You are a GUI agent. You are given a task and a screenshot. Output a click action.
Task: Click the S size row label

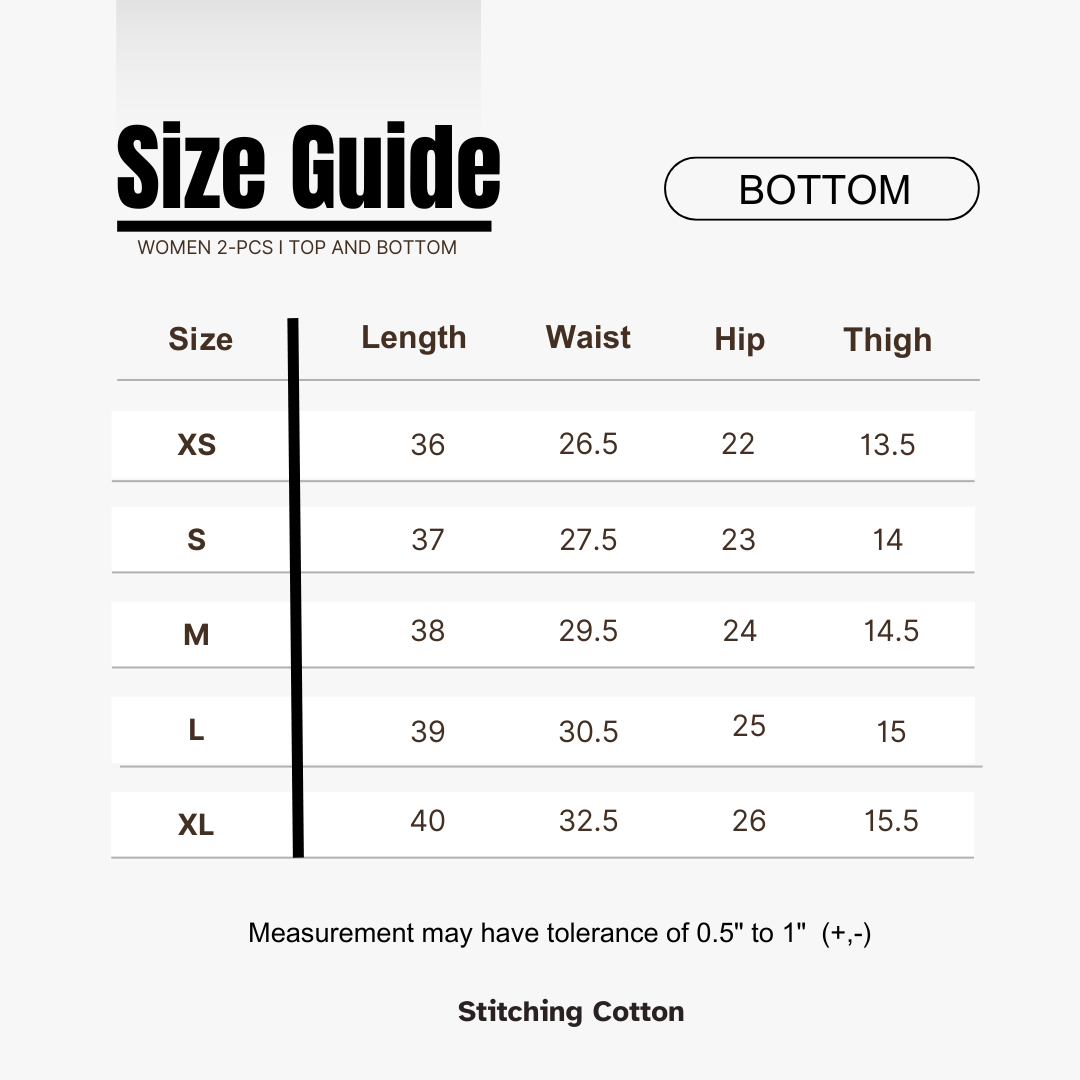click(x=196, y=539)
